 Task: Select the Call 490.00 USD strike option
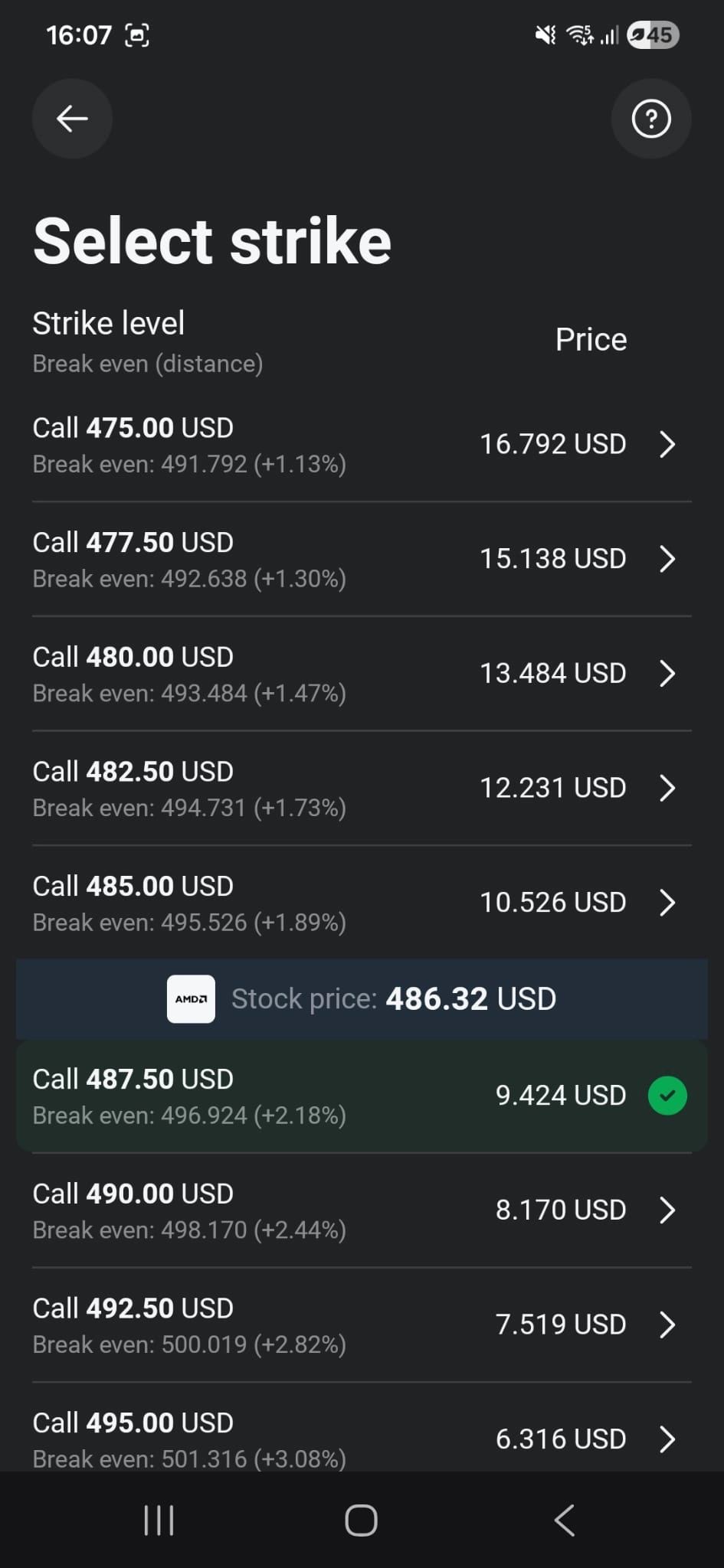(362, 1210)
